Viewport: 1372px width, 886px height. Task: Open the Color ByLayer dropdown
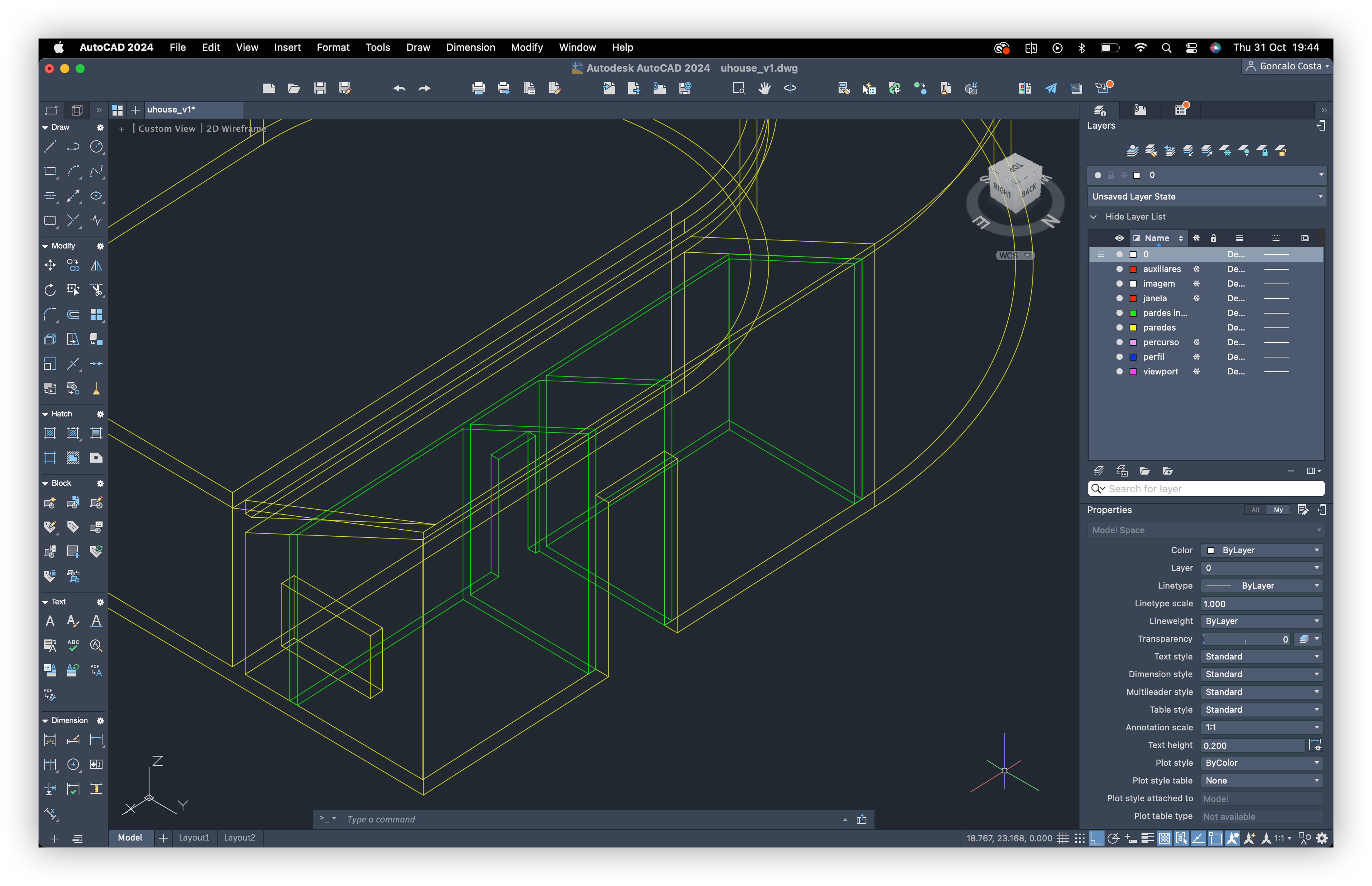(x=1261, y=550)
